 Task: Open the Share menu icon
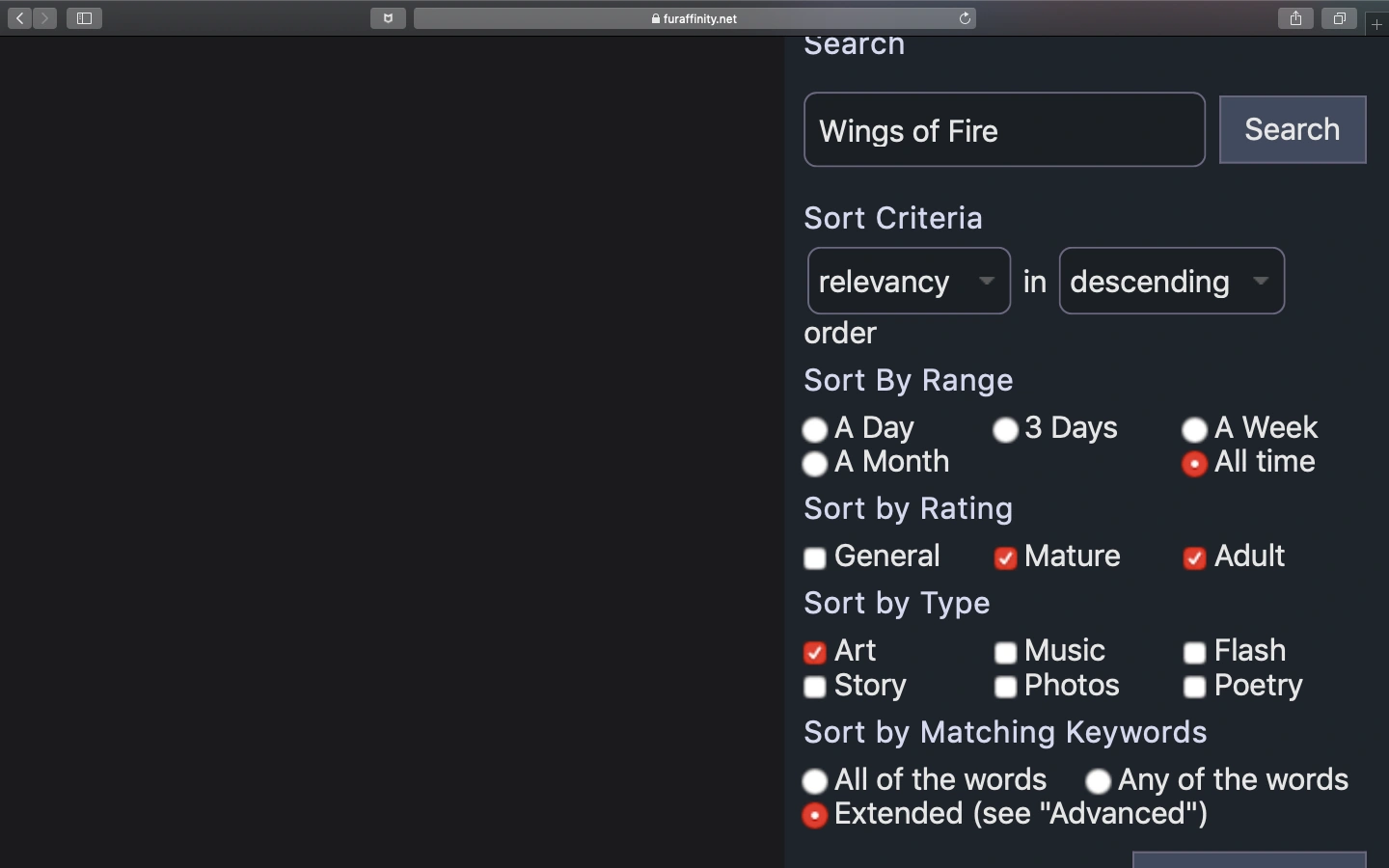click(1295, 18)
